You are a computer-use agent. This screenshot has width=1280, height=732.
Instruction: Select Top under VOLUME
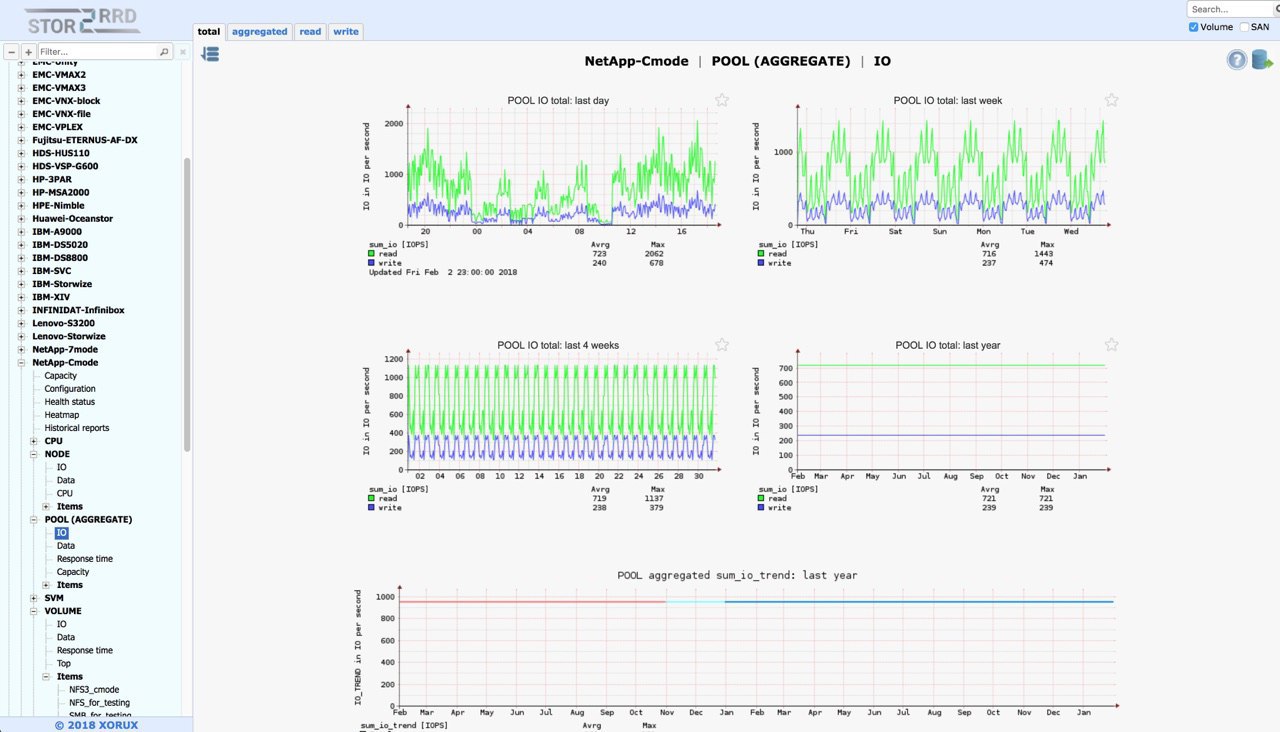64,663
